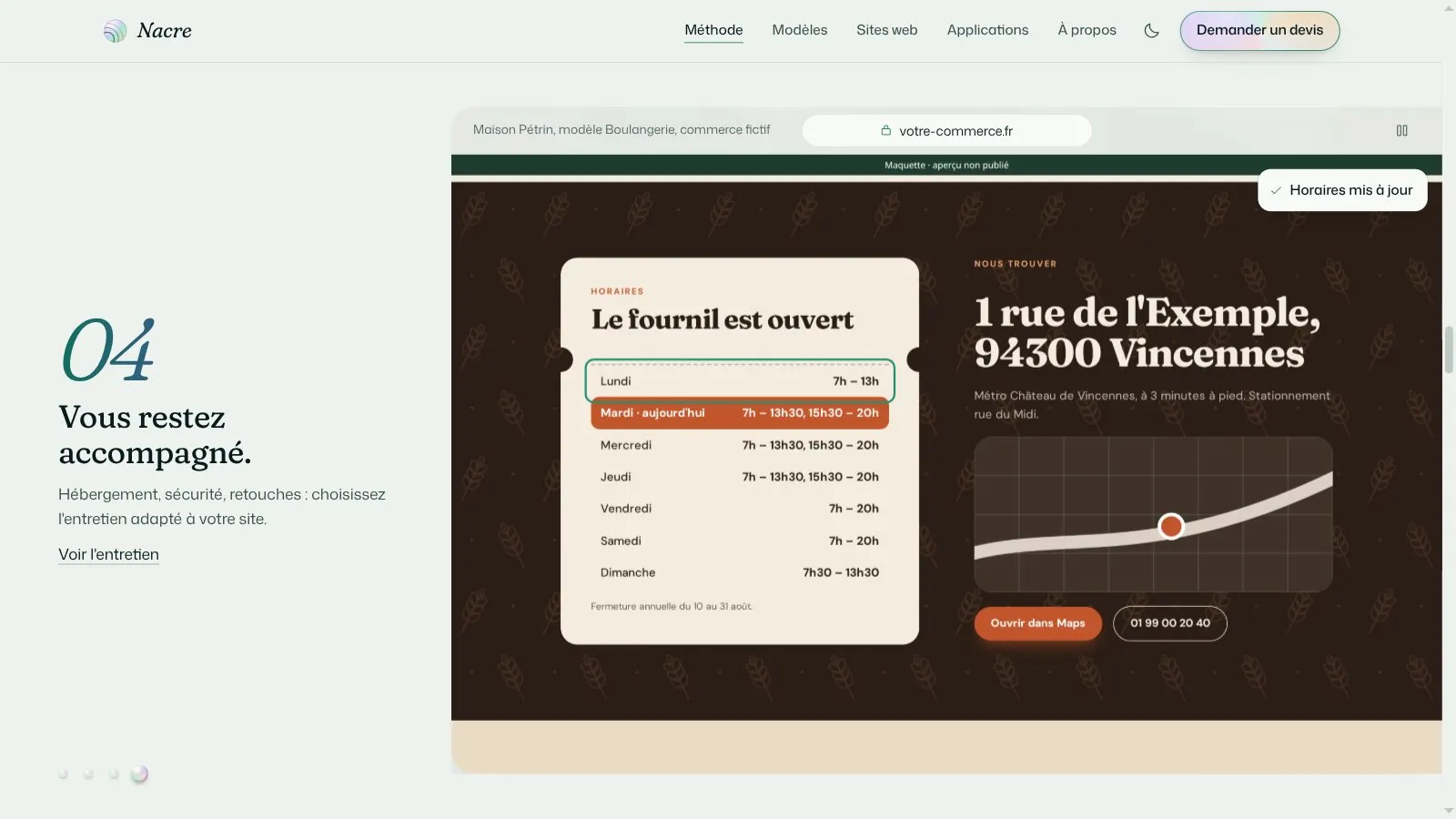Click the Samedi hours row
This screenshot has height=819, width=1456.
[x=740, y=541]
